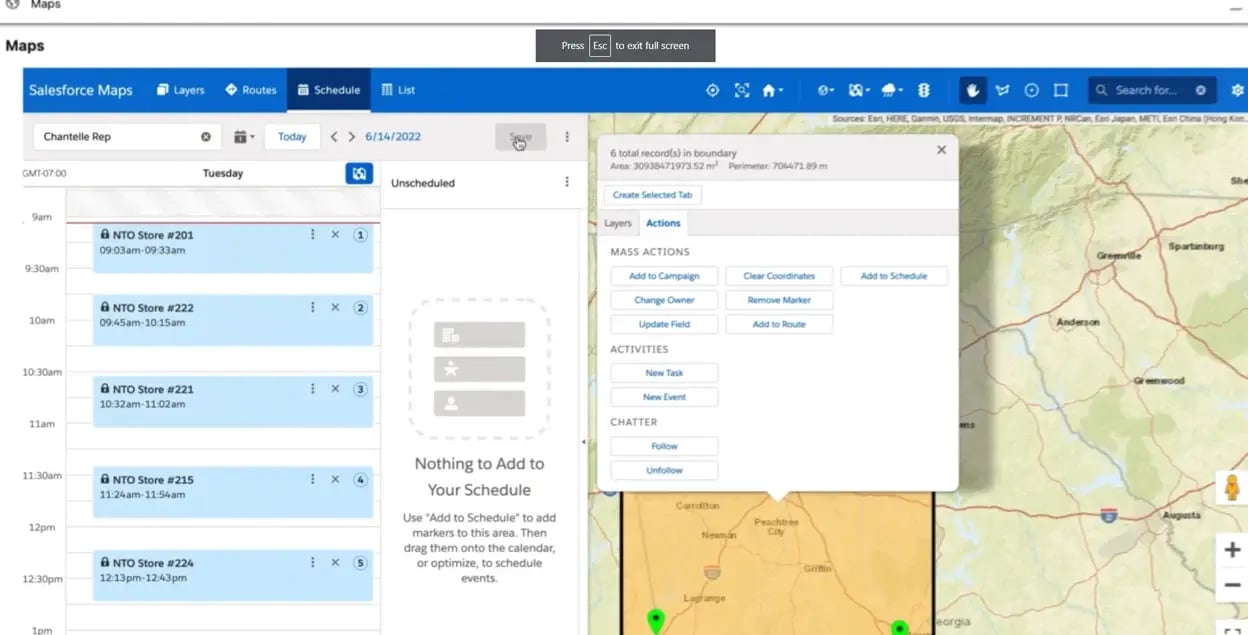Open options menu for NTO Store #201
The height and width of the screenshot is (635, 1248).
(x=313, y=234)
